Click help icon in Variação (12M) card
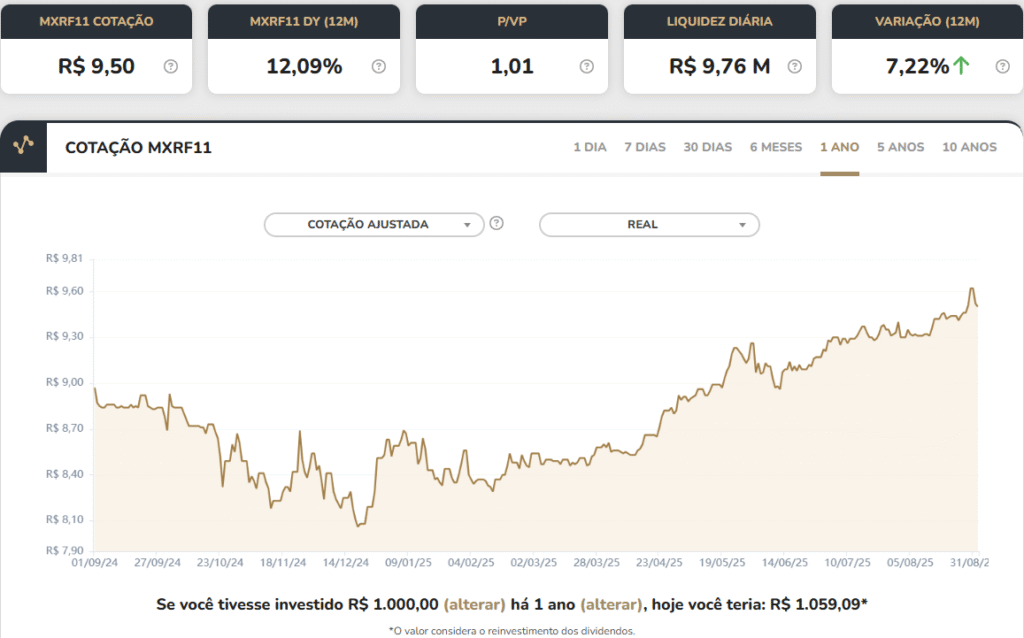 [1002, 67]
